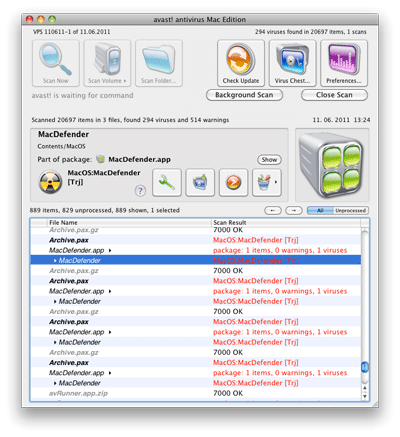Check Update for virus definitions
400x437 pixels.
click(x=241, y=63)
